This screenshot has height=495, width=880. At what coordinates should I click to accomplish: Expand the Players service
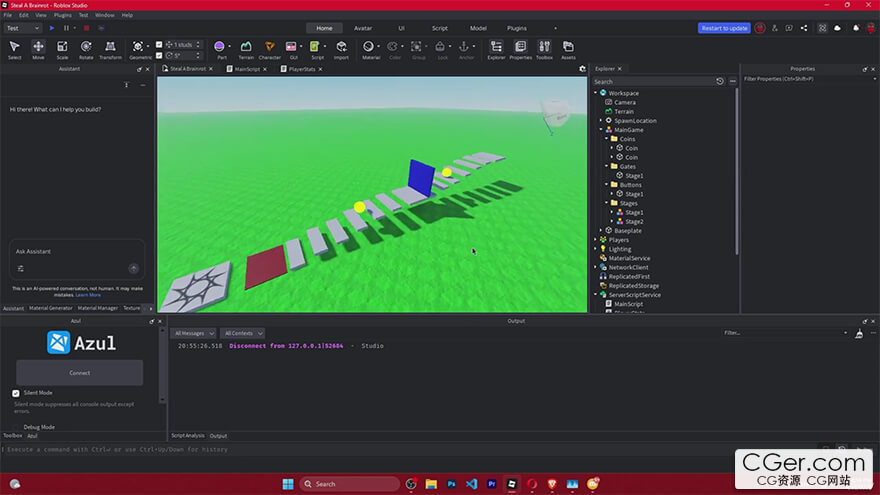(x=596, y=240)
